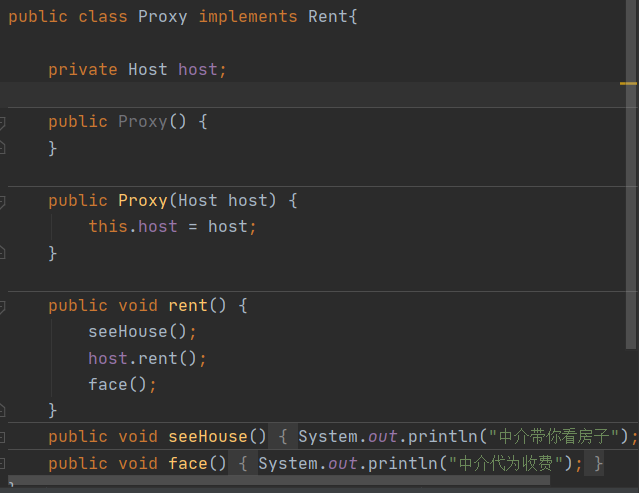Viewport: 639px width, 493px height.
Task: Click the class name Proxy in class declaration
Action: (x=163, y=17)
